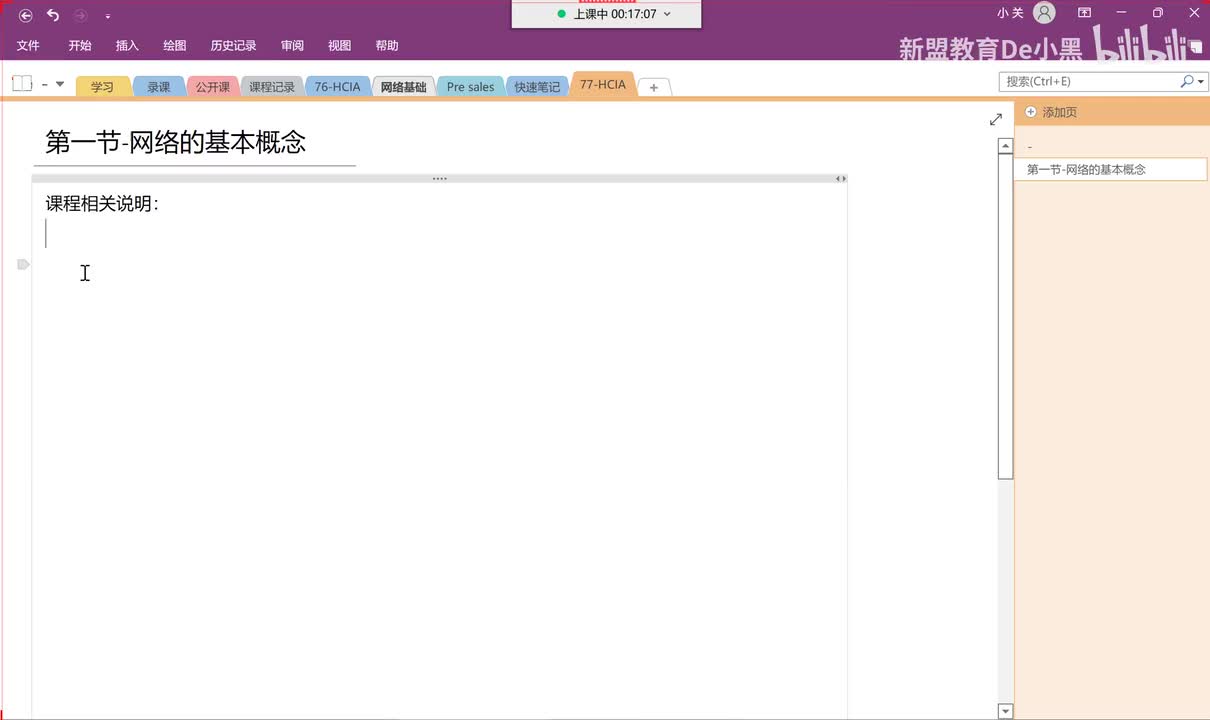The image size is (1210, 720).
Task: Open the 历史记录 ribbon tab
Action: pyautogui.click(x=233, y=45)
